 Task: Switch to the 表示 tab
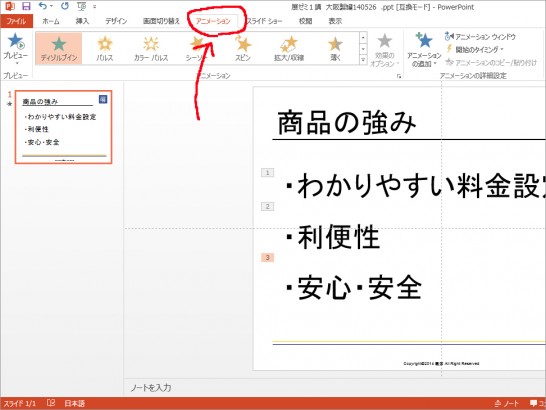335,21
